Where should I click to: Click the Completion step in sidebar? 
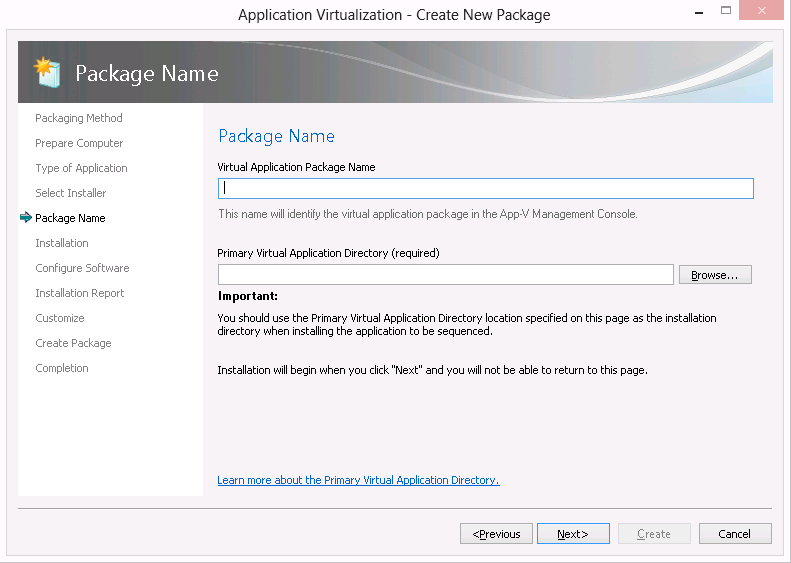(x=62, y=368)
